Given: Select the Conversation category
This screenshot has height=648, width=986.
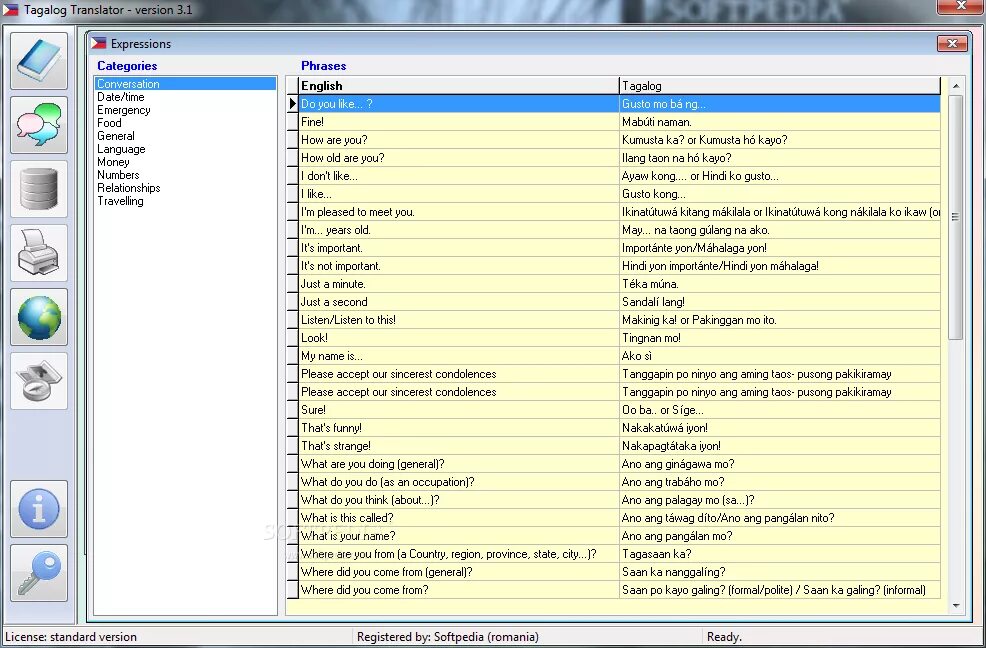Looking at the screenshot, I should coord(185,84).
